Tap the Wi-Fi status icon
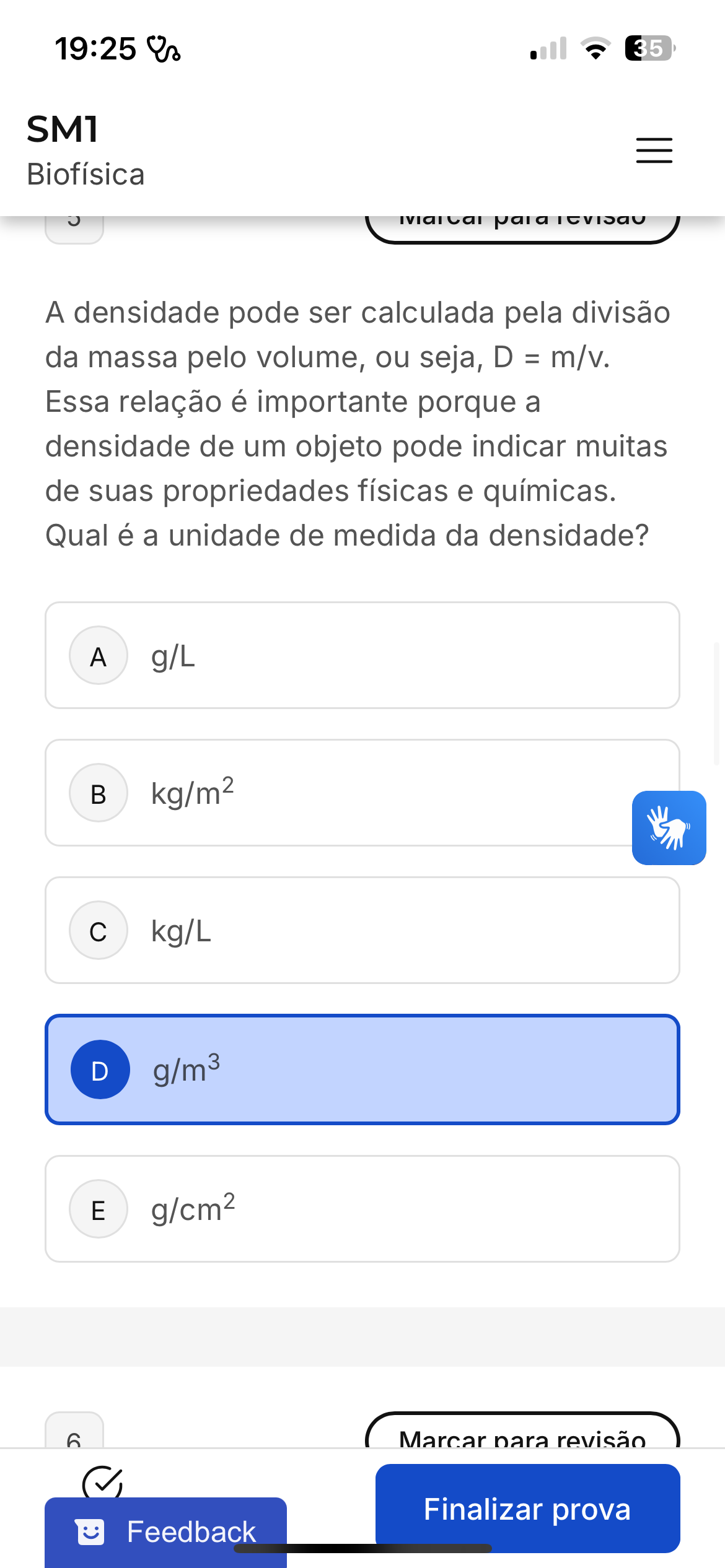Image resolution: width=725 pixels, height=1568 pixels. (x=595, y=48)
